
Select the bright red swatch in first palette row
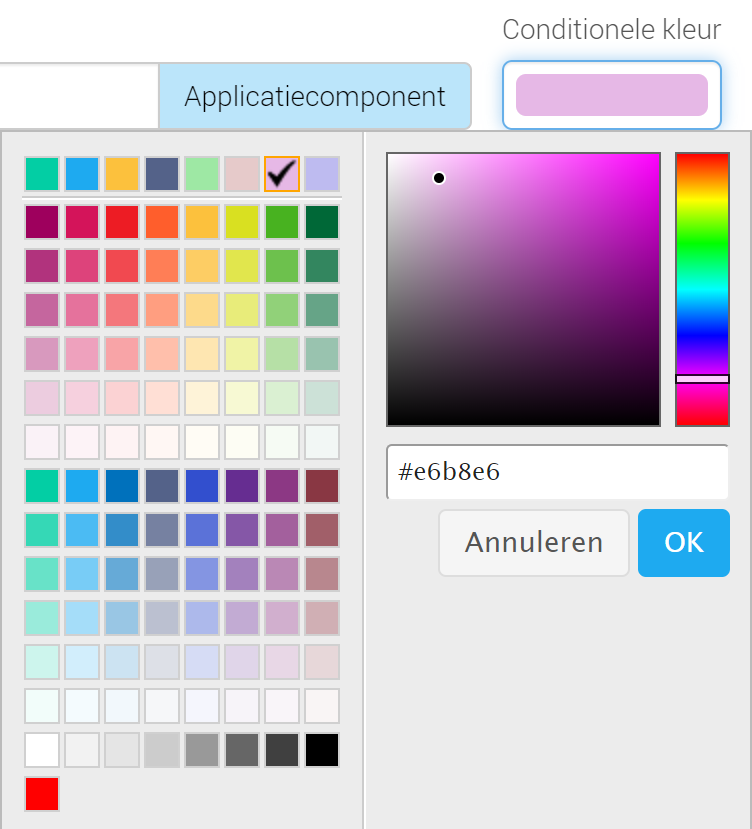click(x=122, y=222)
